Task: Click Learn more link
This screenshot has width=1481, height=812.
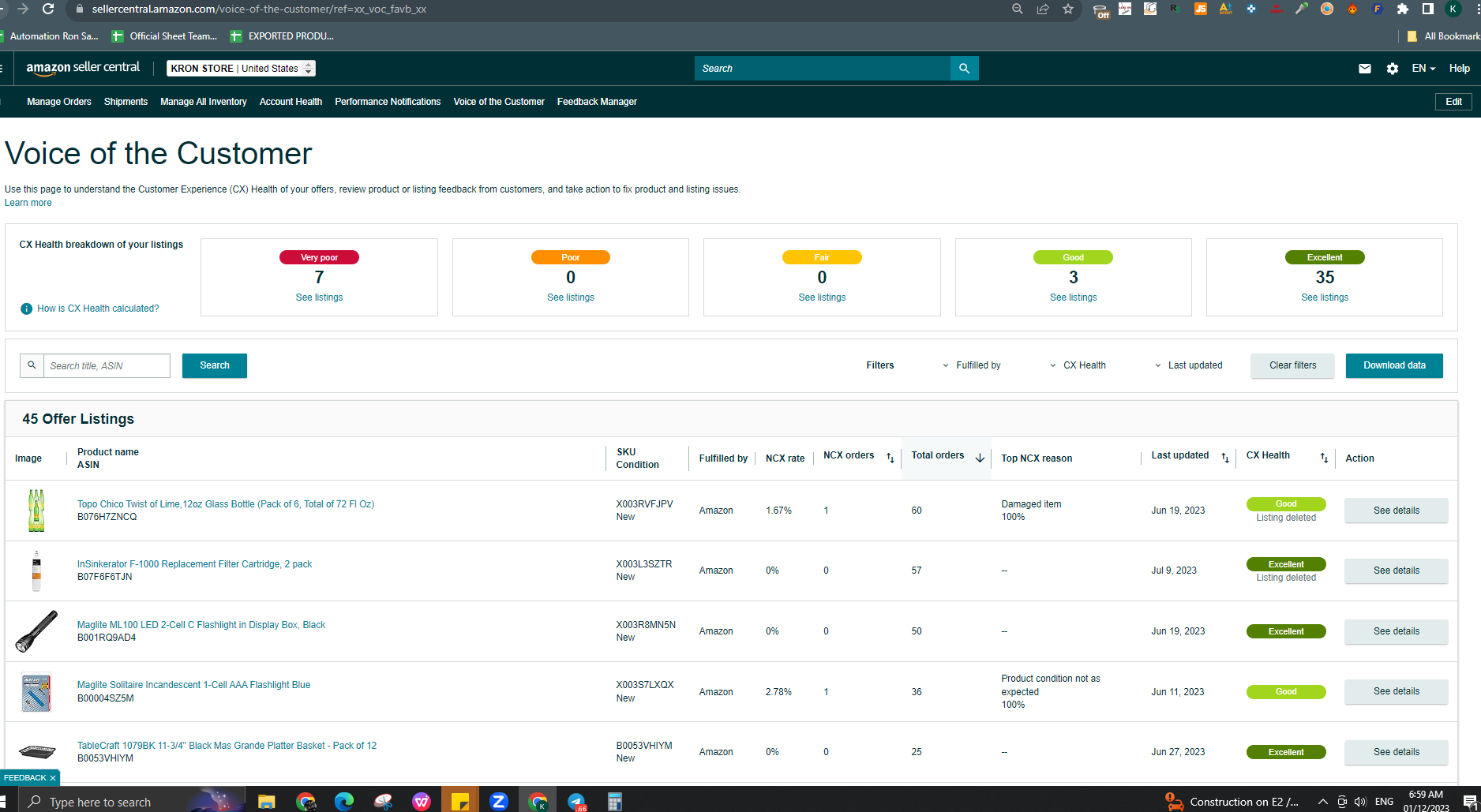Action: pyautogui.click(x=28, y=203)
